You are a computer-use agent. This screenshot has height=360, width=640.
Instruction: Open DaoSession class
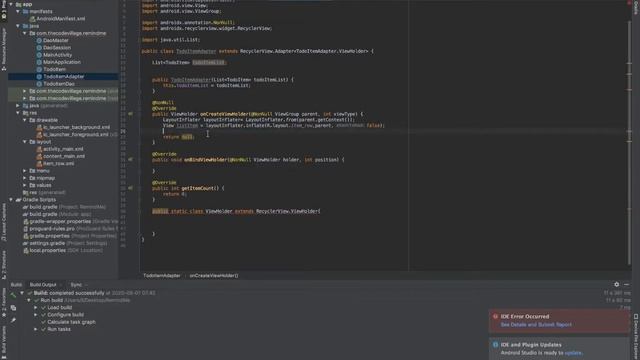(x=57, y=47)
